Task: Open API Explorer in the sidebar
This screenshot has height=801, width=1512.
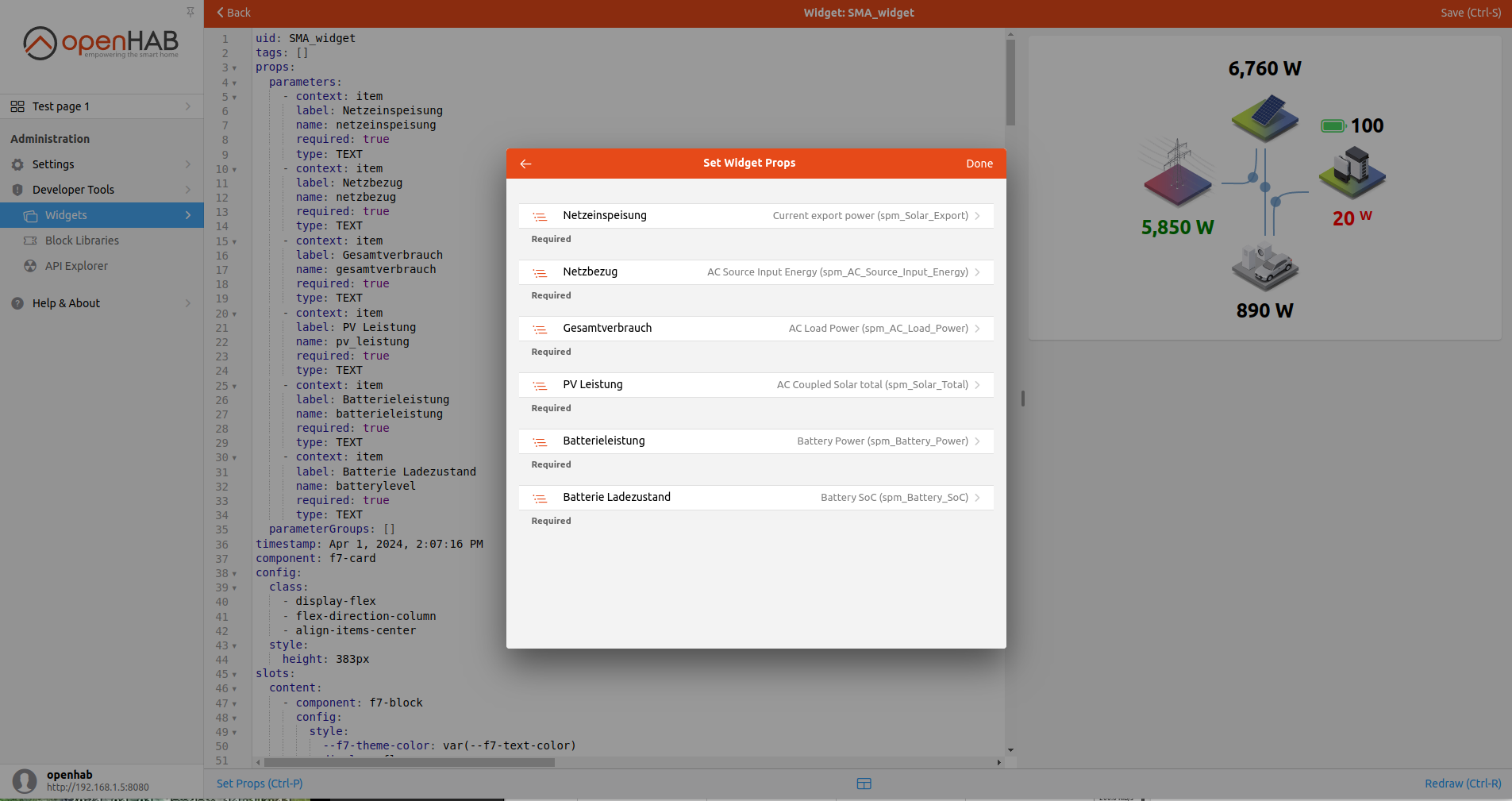Action: 102,266
